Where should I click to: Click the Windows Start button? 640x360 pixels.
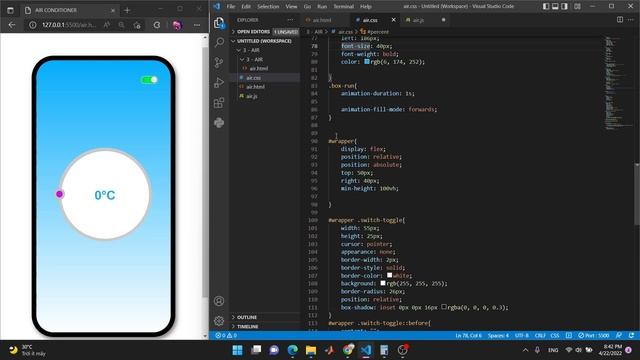237,350
